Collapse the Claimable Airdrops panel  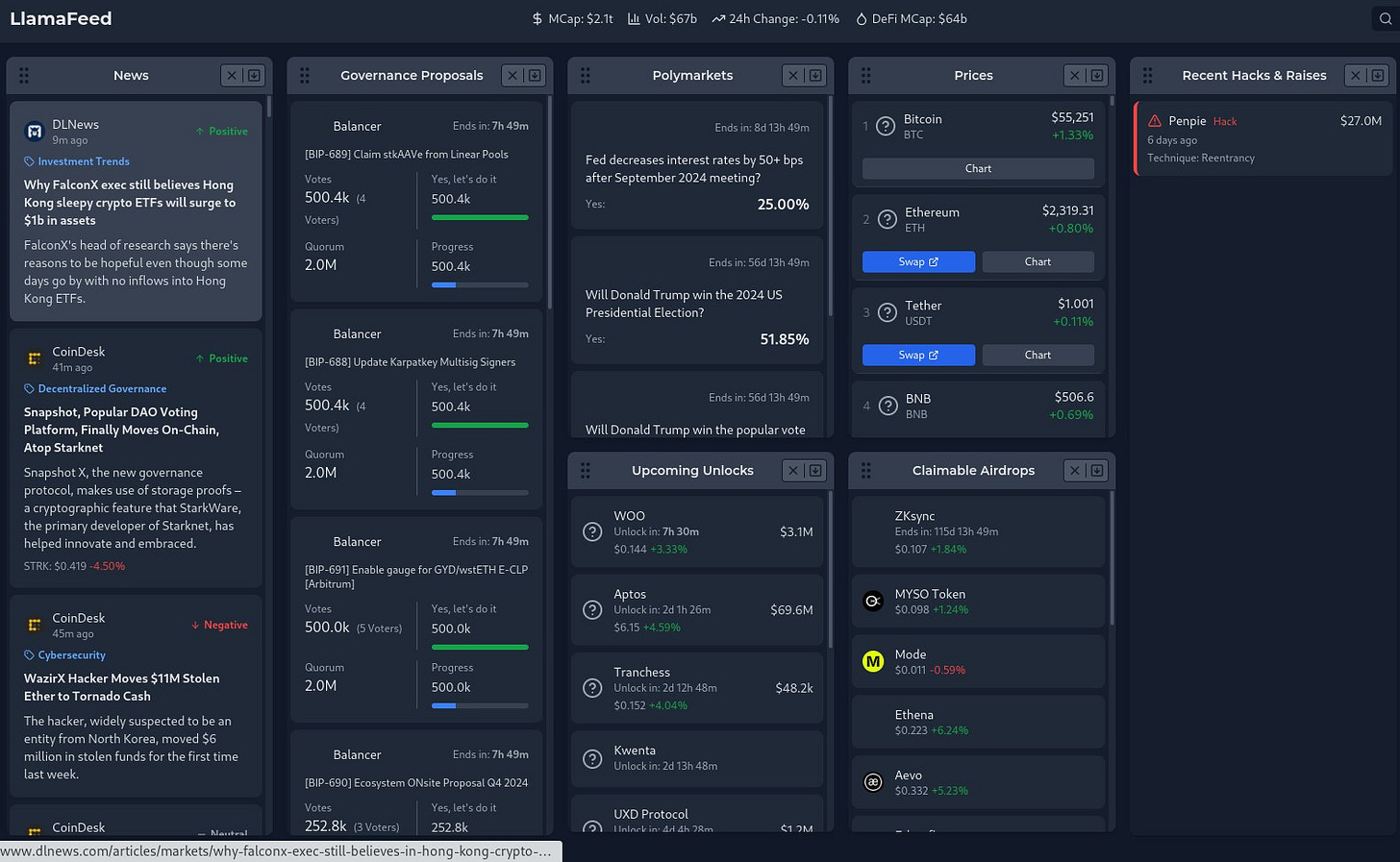click(1096, 470)
